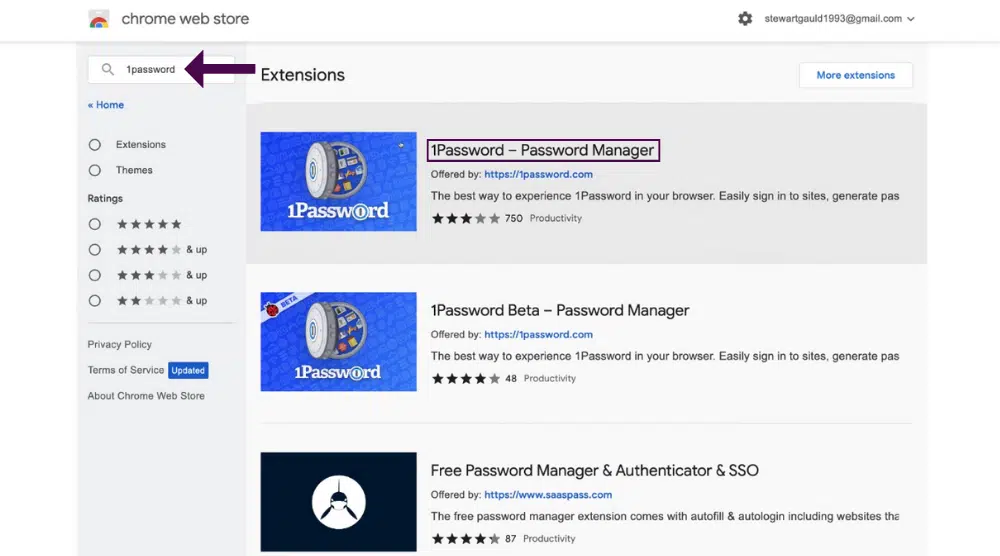Image resolution: width=1000 pixels, height=556 pixels.
Task: Open the https://www.saaspass.com link
Action: (x=548, y=495)
